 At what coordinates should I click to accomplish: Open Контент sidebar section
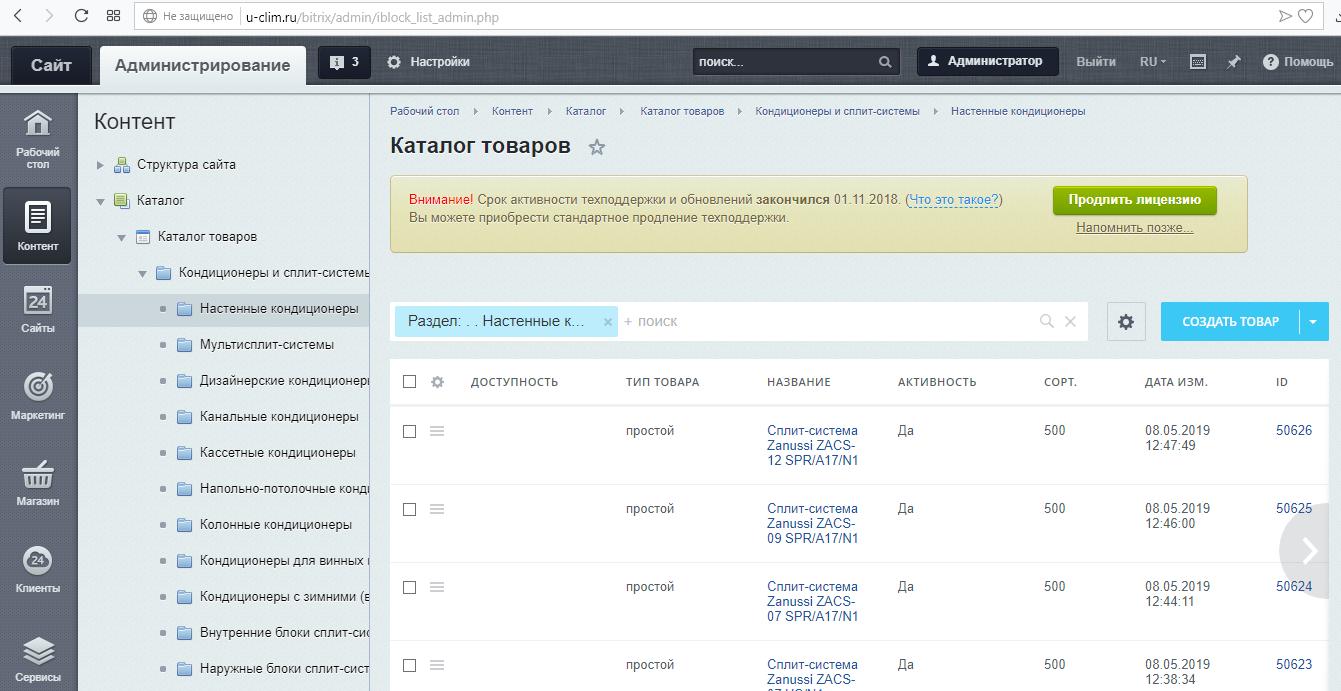37,226
